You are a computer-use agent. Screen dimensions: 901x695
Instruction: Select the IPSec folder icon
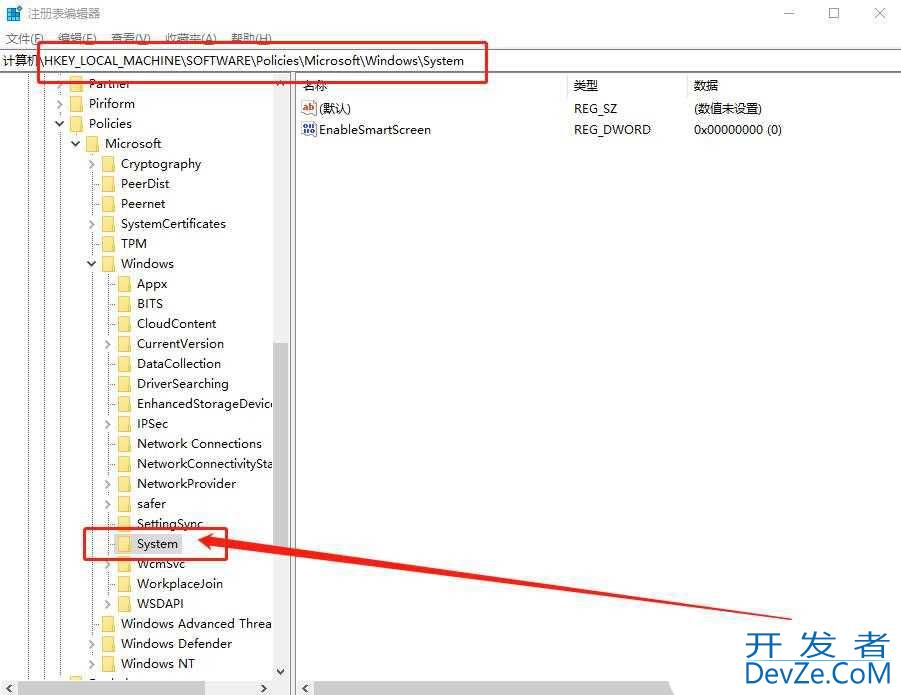125,424
